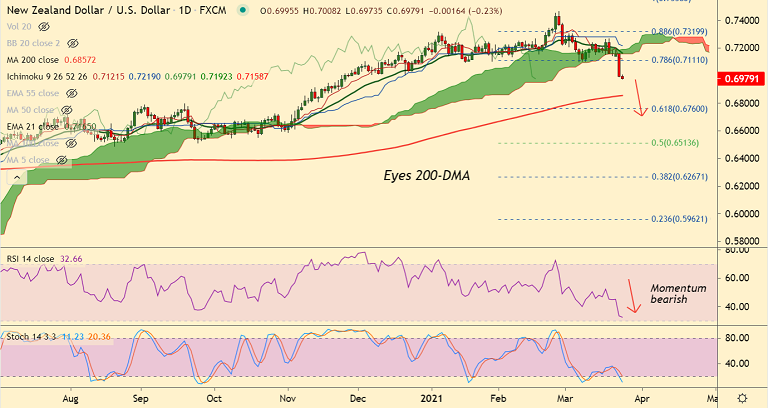
Task: Click the 0.72000 price scale label
Action: click(742, 48)
